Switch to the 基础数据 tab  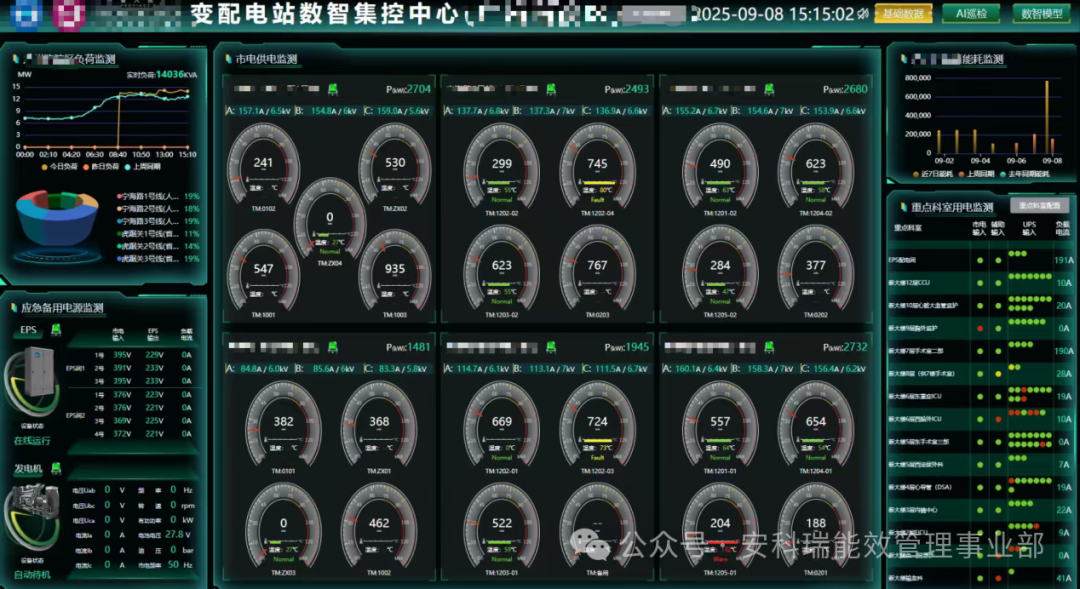click(x=903, y=14)
